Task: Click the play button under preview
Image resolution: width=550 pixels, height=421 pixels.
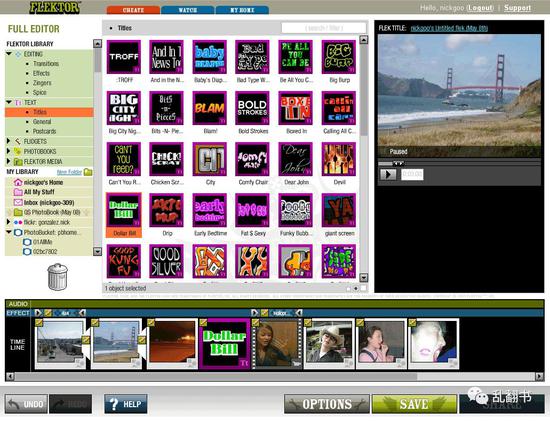Action: (388, 174)
